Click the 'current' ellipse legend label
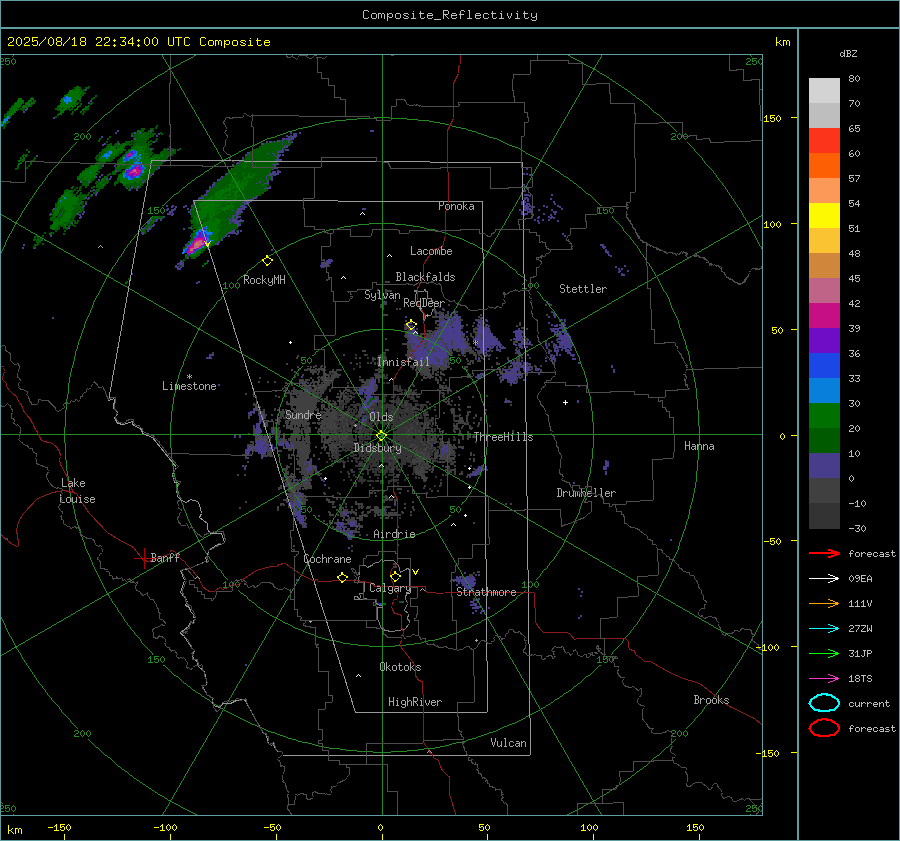The image size is (900, 841). click(x=869, y=703)
